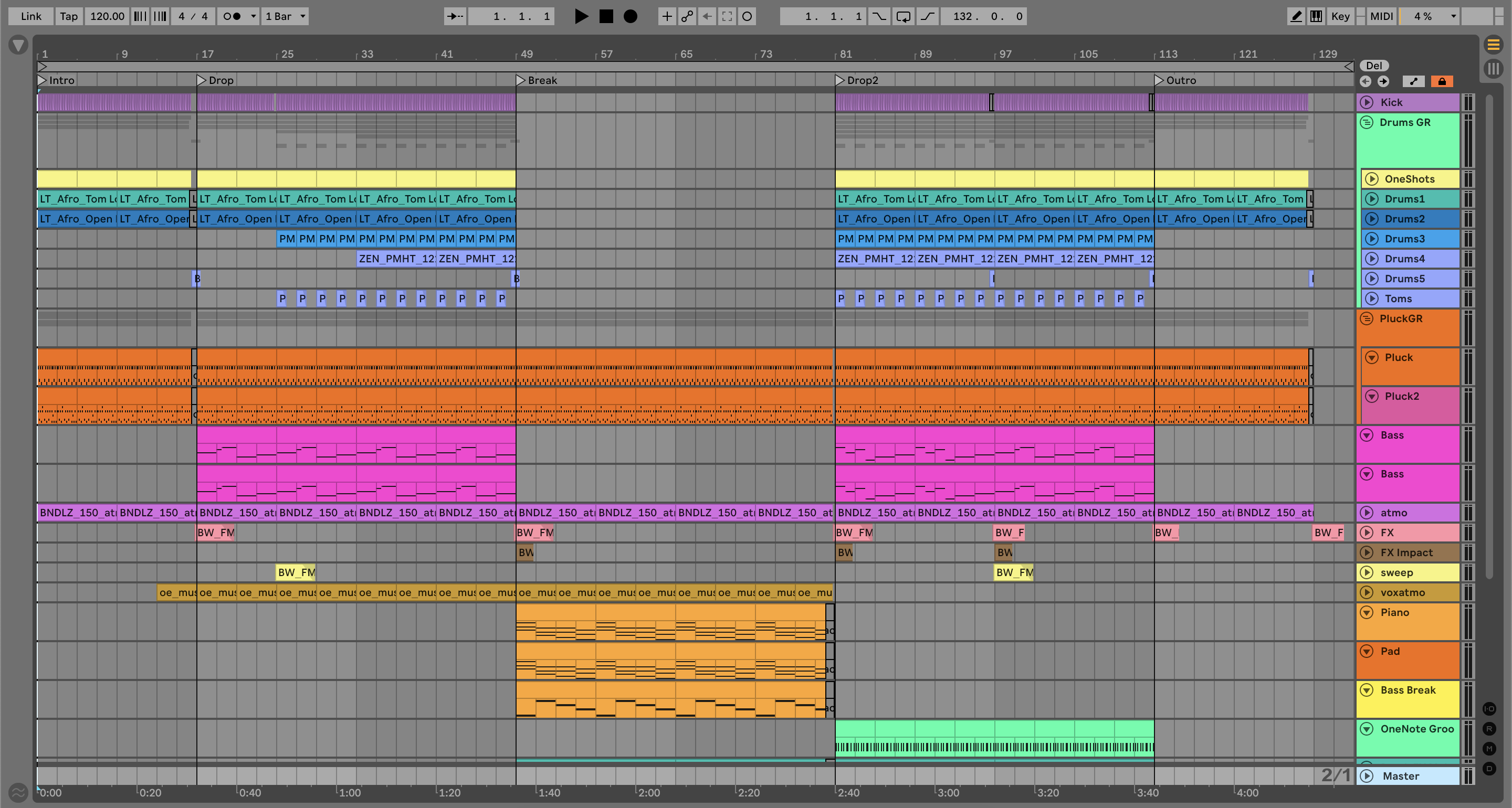Toggle the Automation Arm chain icon
Image resolution: width=1512 pixels, height=808 pixels.
click(687, 16)
